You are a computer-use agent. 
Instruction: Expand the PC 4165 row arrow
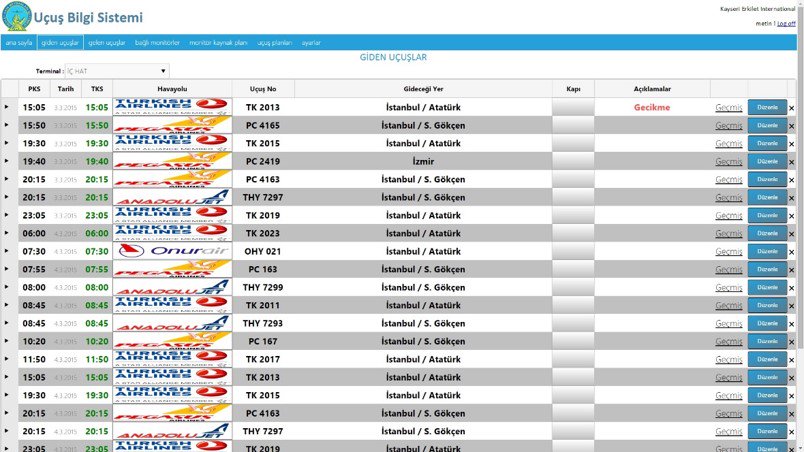point(7,125)
